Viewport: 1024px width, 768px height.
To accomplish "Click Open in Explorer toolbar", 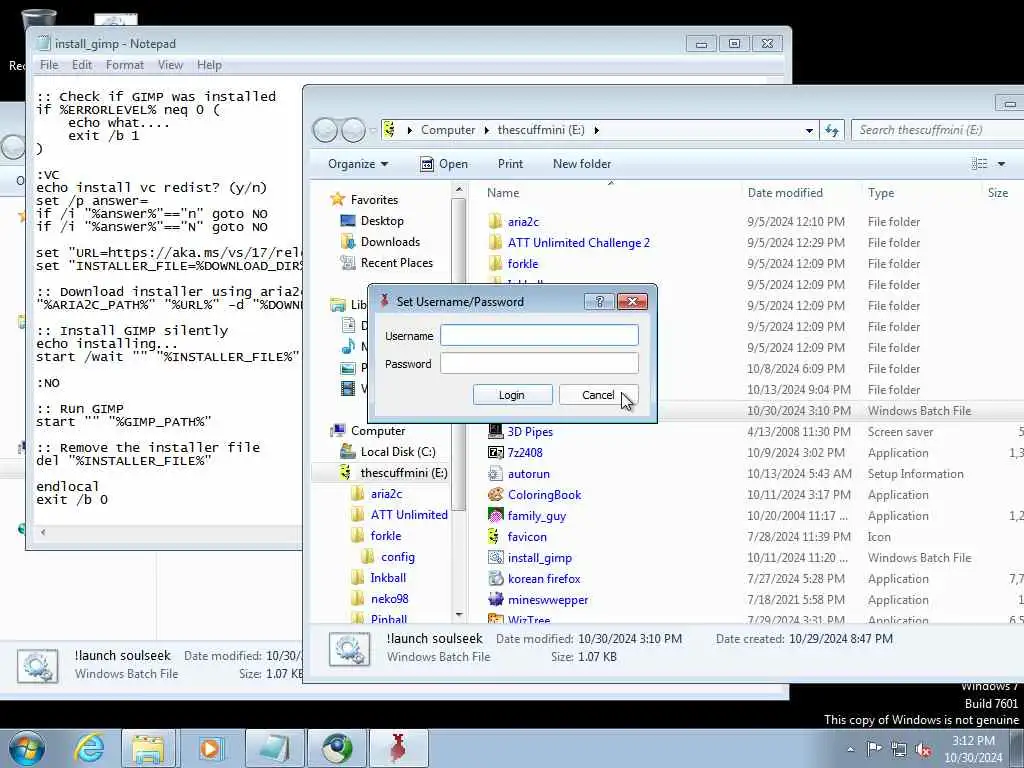I will (x=443, y=164).
